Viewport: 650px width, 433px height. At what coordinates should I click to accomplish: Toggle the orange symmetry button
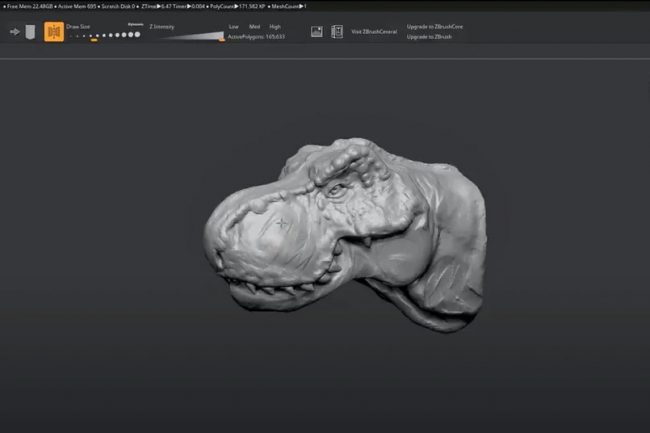(53, 32)
